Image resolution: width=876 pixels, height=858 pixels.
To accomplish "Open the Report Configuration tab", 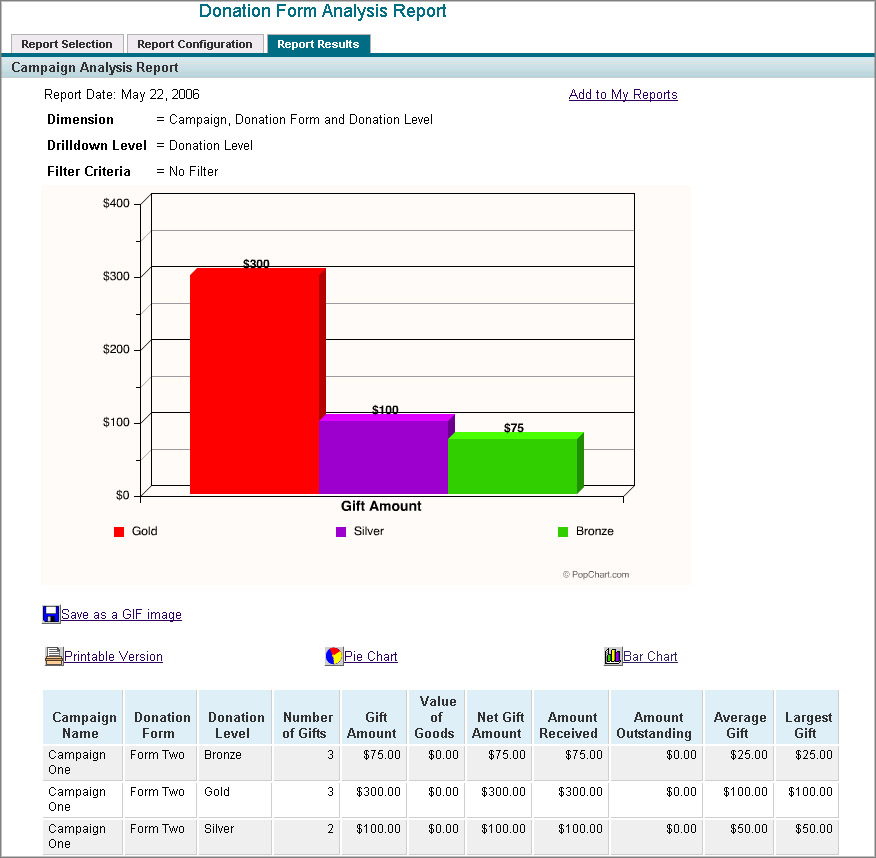I will [x=195, y=44].
